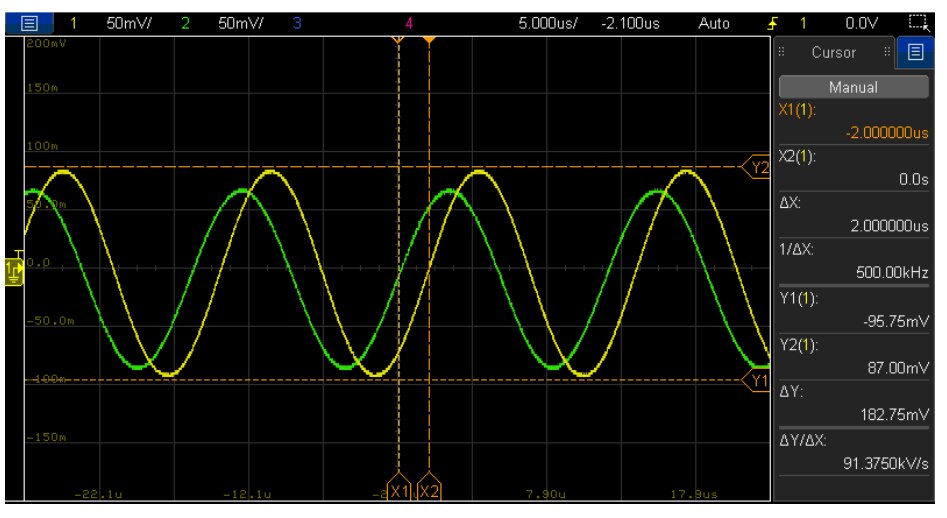Click the 0.0V trigger level
Viewport: 947px width, 518px height.
(861, 24)
